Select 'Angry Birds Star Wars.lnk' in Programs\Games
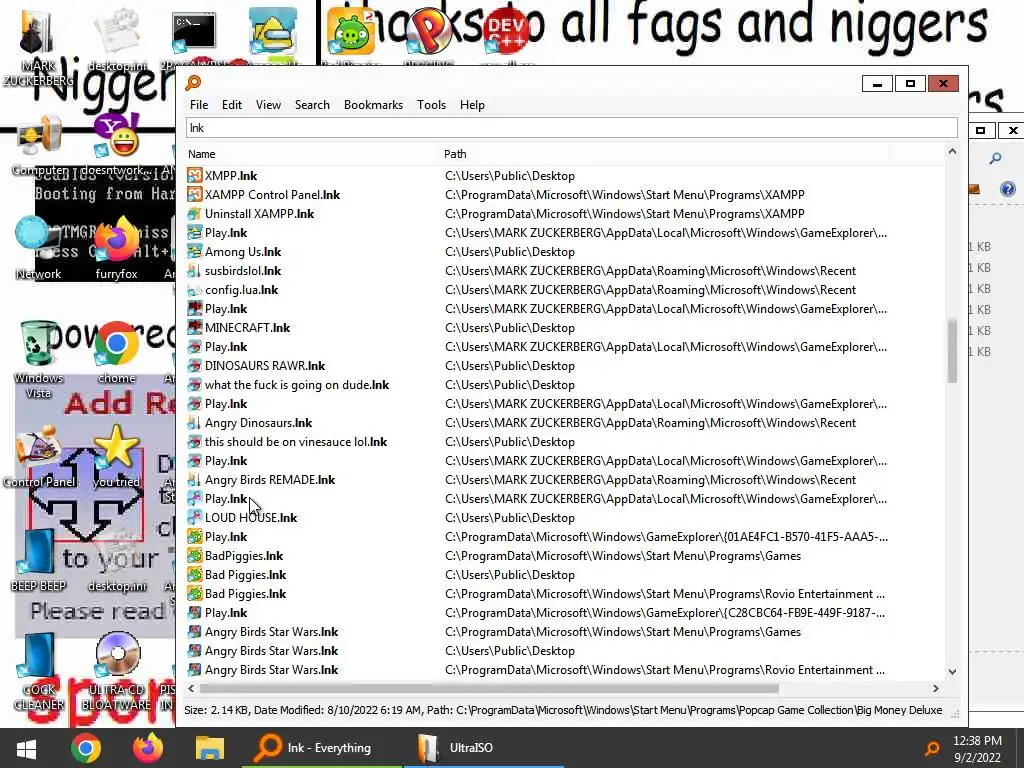 [272, 632]
